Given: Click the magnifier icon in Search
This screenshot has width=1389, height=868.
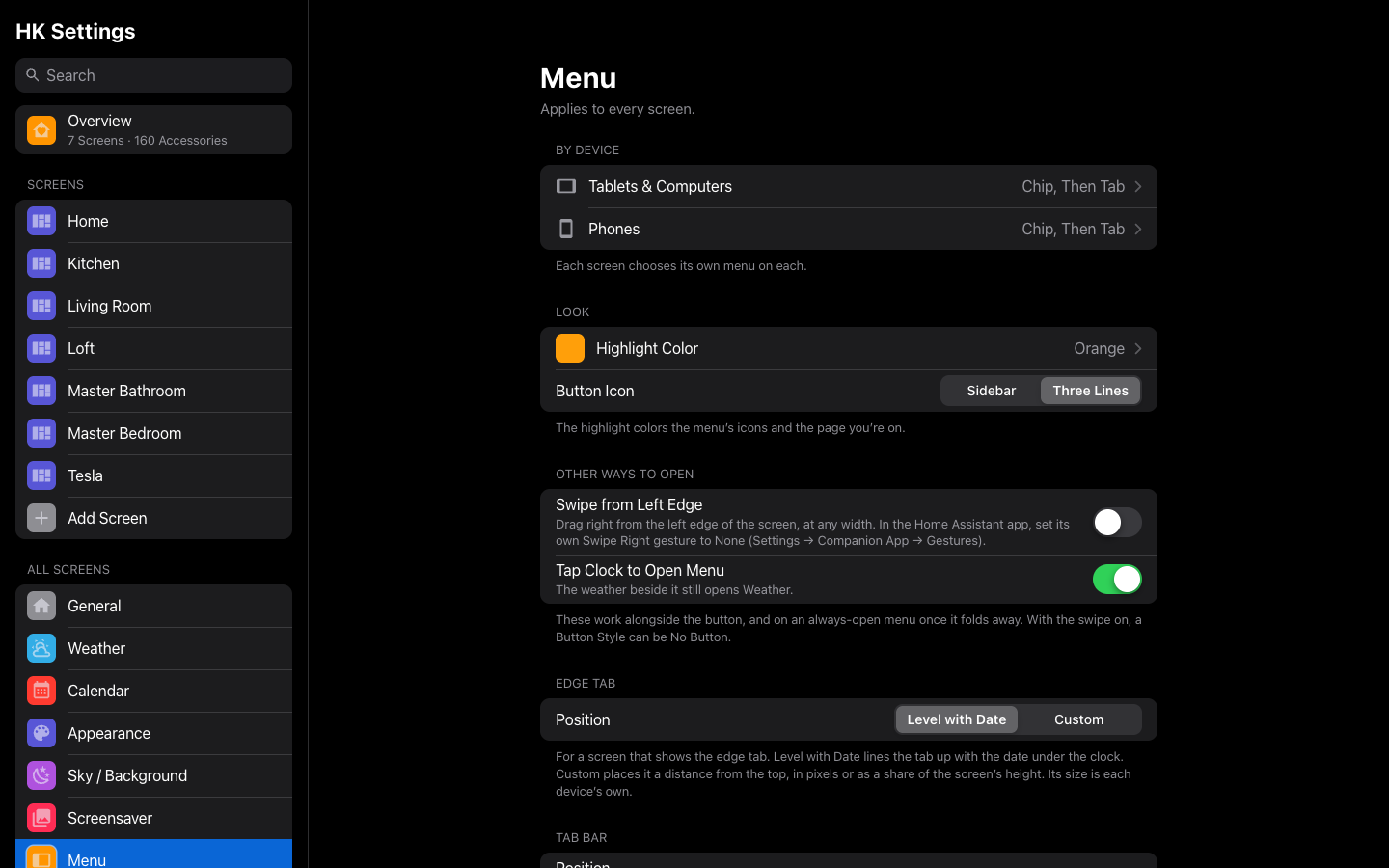Looking at the screenshot, I should coord(33,75).
